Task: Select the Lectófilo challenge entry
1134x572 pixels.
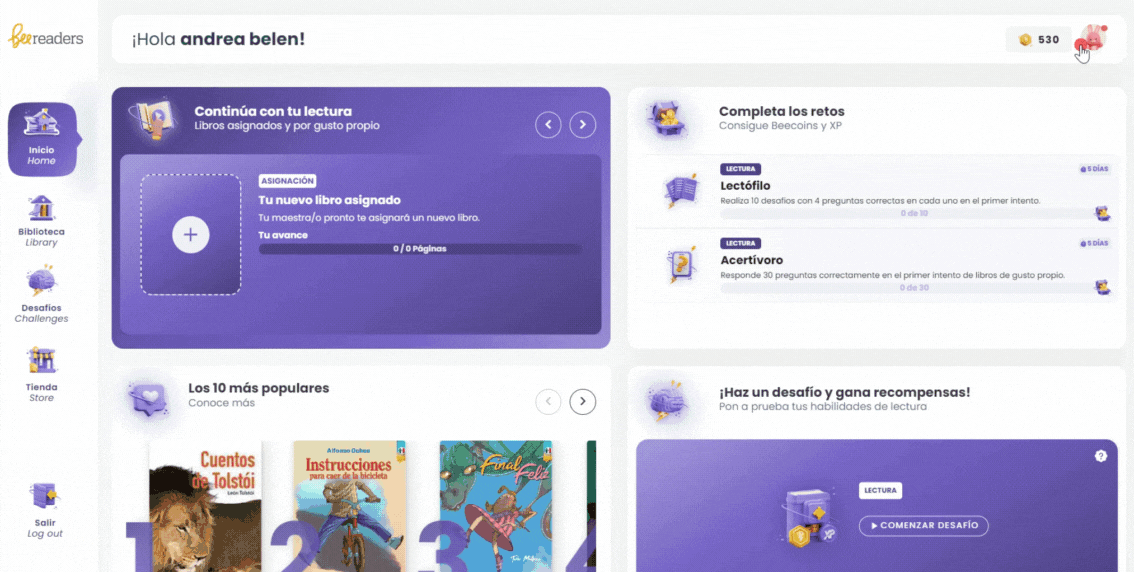Action: click(x=877, y=192)
